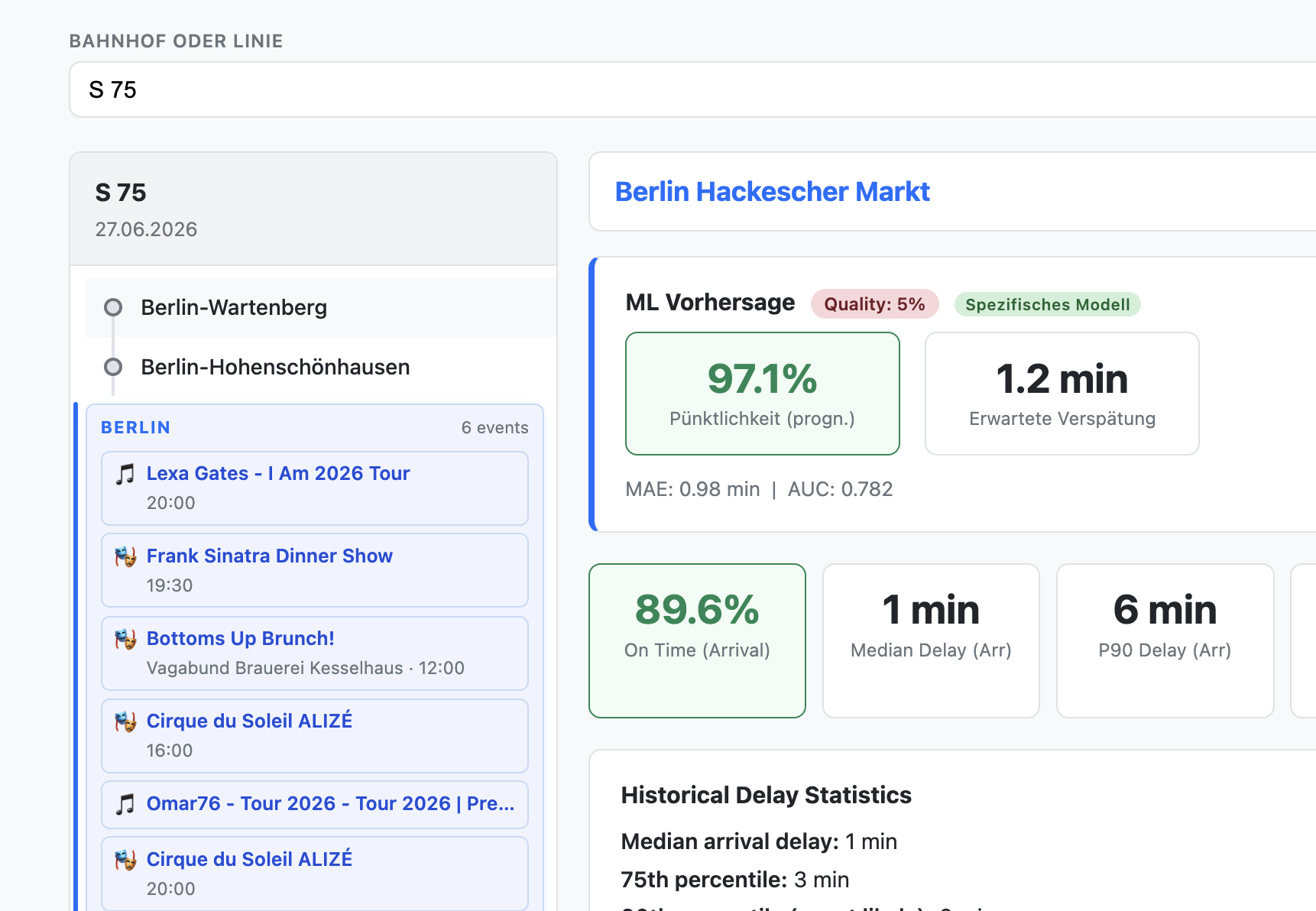Click music note icon beside Omar76 tour event

[x=125, y=804]
